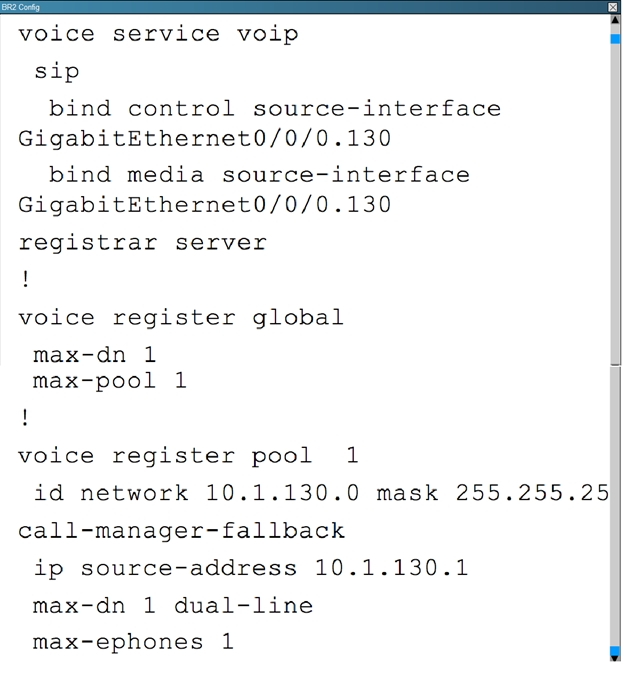This screenshot has width=624, height=673.
Task: Select the 'max-dn 1 dual-line' text
Action: click(x=173, y=606)
